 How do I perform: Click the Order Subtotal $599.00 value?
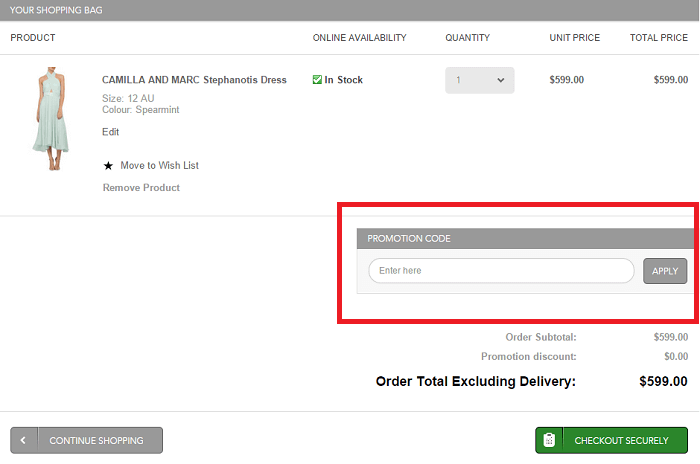click(x=671, y=337)
